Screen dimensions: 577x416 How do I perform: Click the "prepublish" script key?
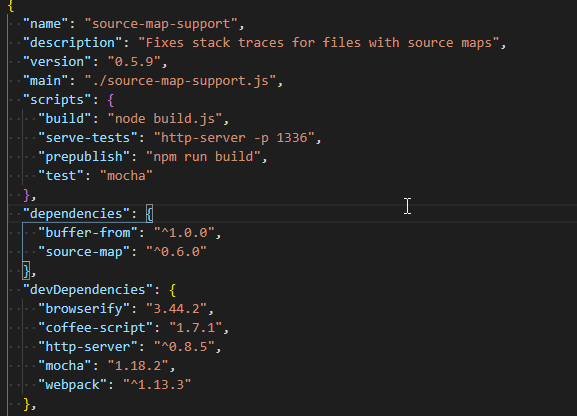tap(84, 157)
